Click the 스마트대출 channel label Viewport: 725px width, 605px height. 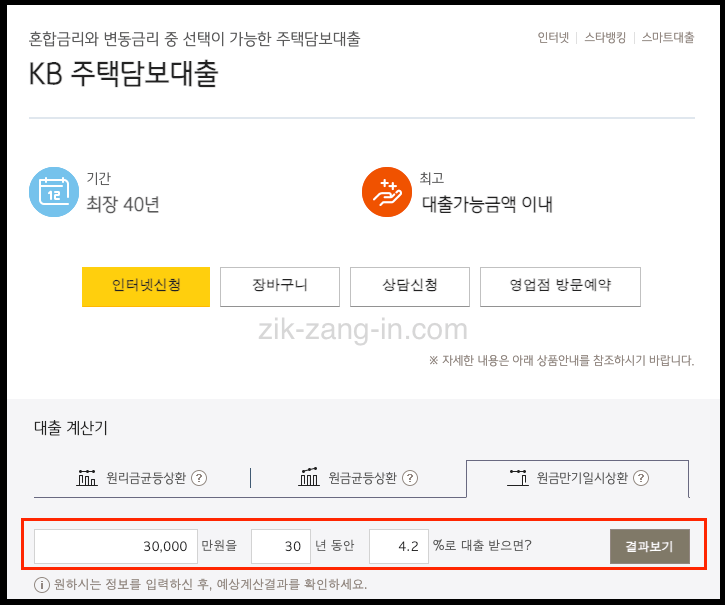pyautogui.click(x=668, y=37)
